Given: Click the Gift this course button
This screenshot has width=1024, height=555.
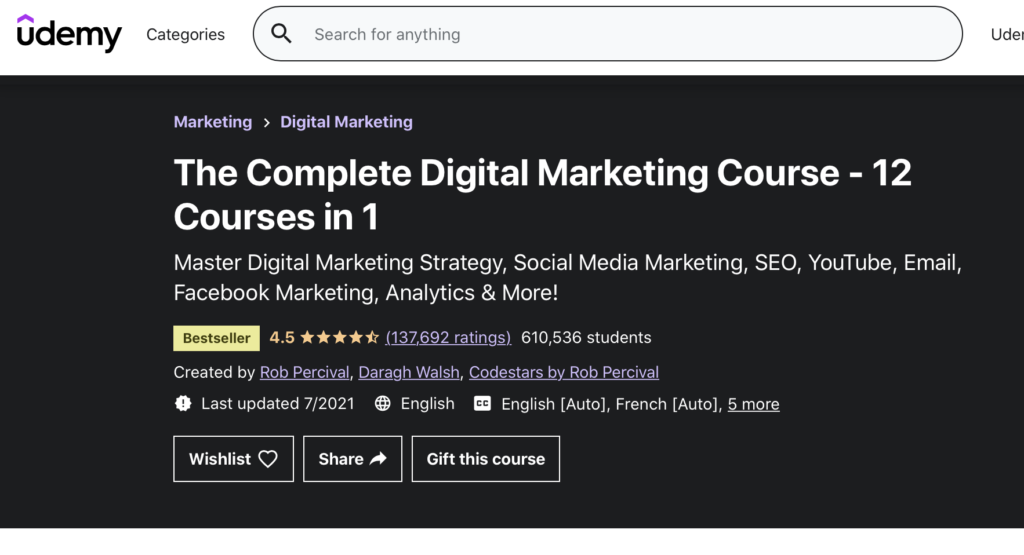Looking at the screenshot, I should point(486,459).
